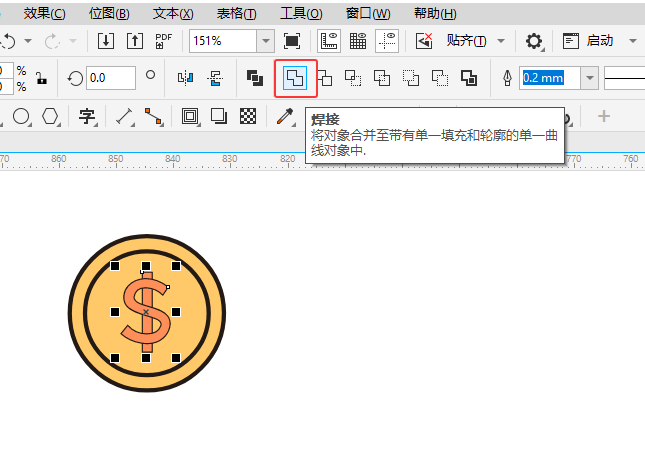This screenshot has height=459, width=645.
Task: Toggle the snap off icon
Action: 424,41
